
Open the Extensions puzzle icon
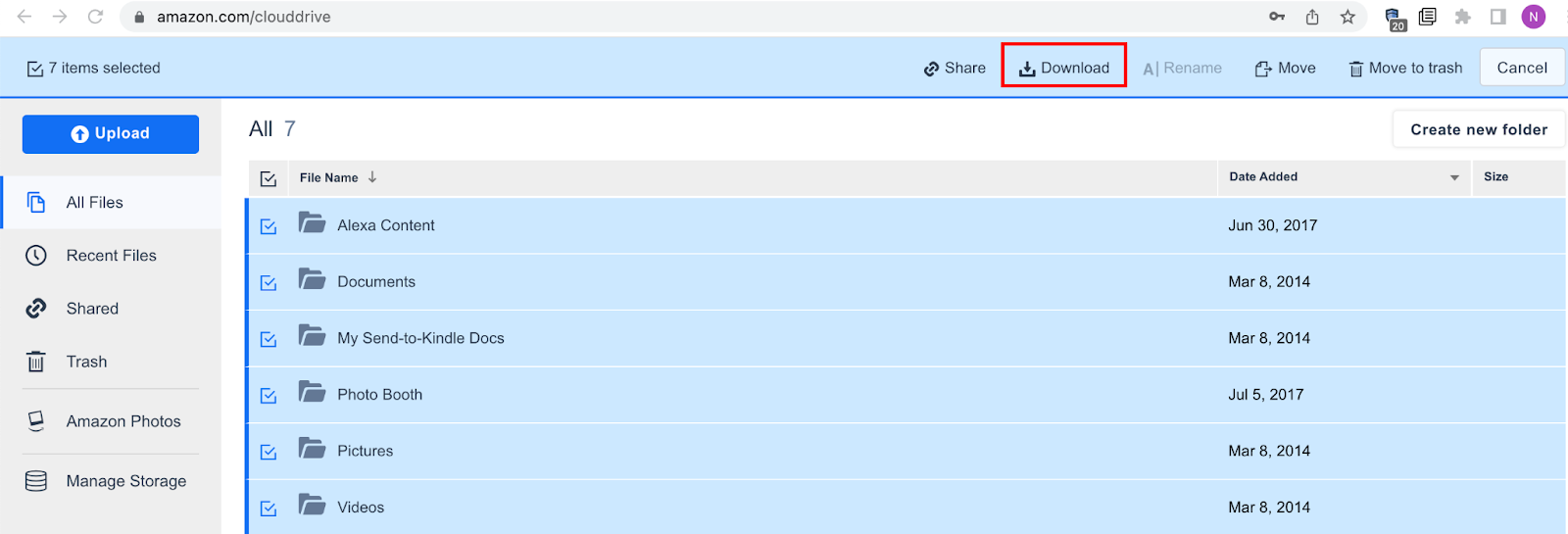(x=1463, y=17)
